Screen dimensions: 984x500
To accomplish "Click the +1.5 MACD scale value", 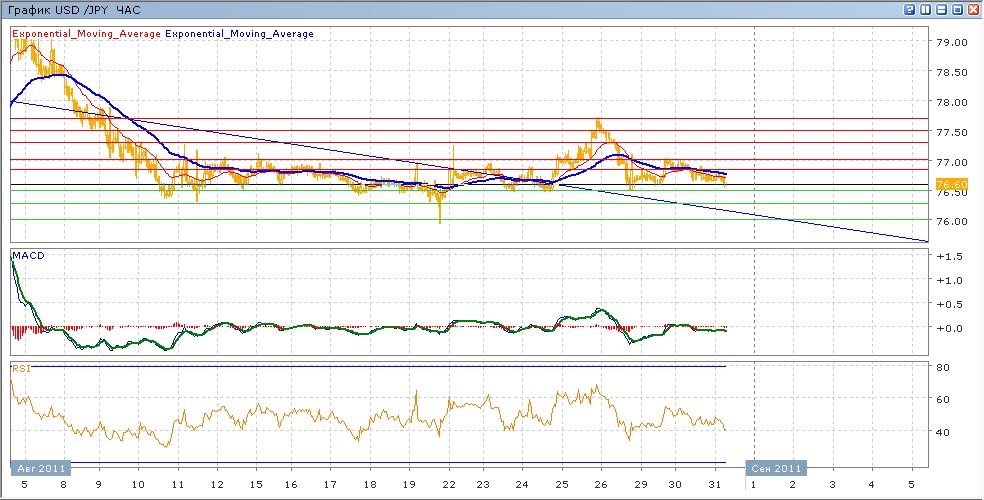I will coord(949,257).
